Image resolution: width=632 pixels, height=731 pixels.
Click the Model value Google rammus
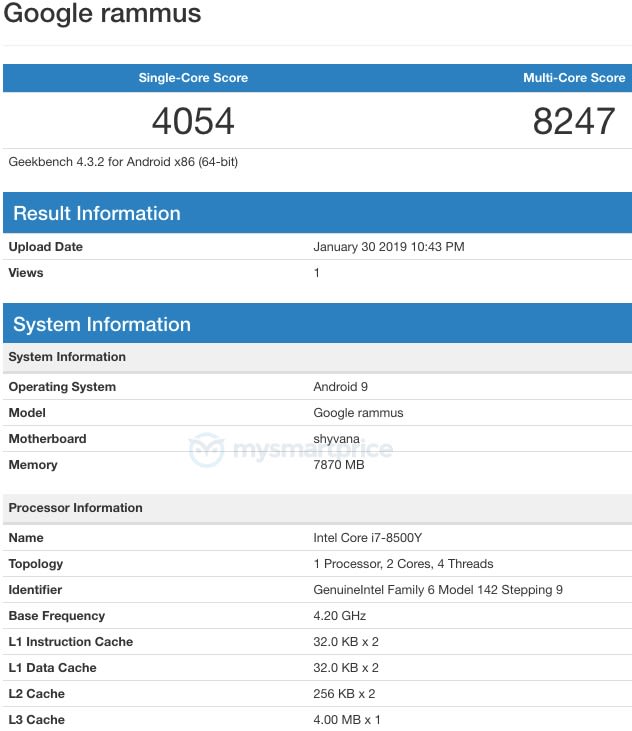click(x=358, y=413)
